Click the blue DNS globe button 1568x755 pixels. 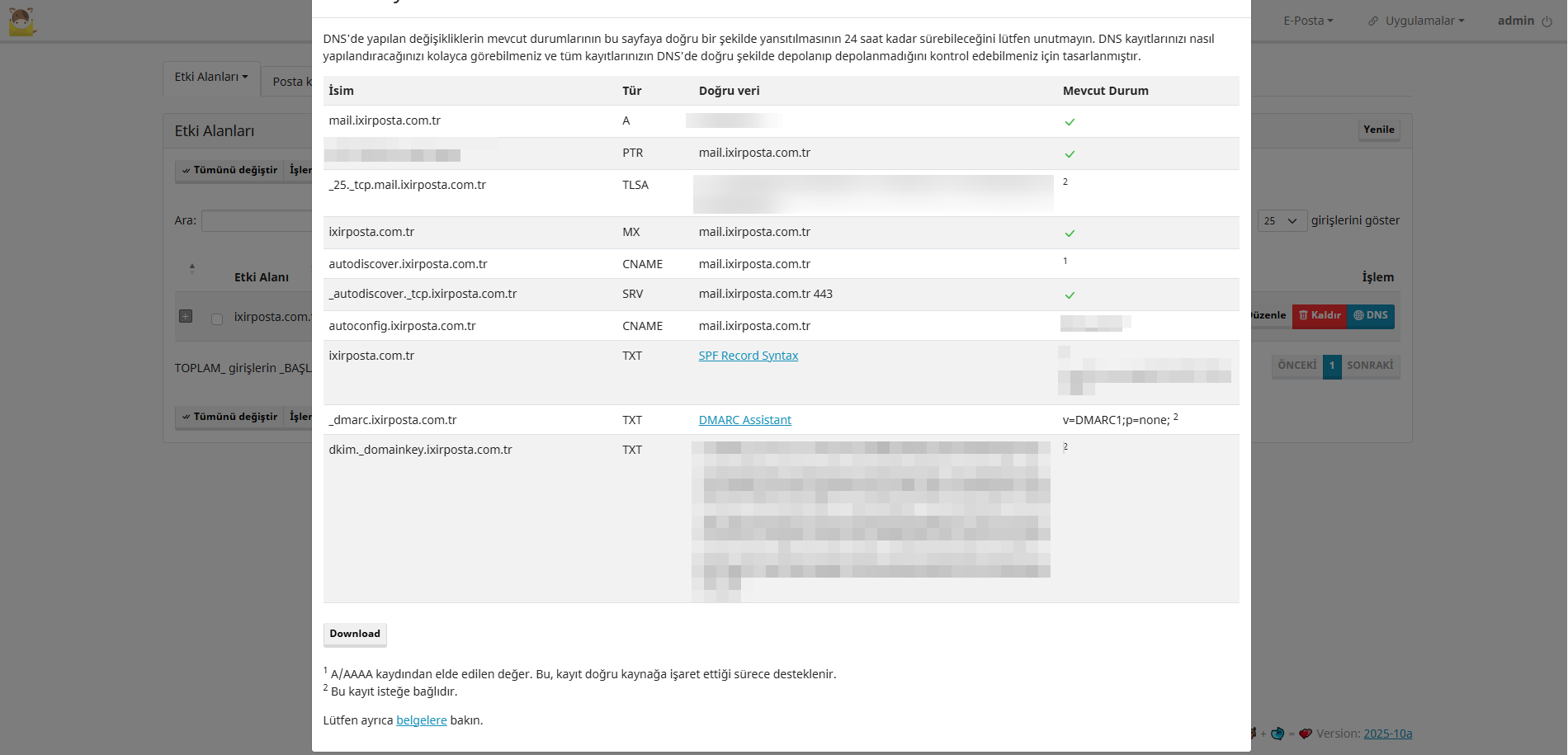[1371, 316]
